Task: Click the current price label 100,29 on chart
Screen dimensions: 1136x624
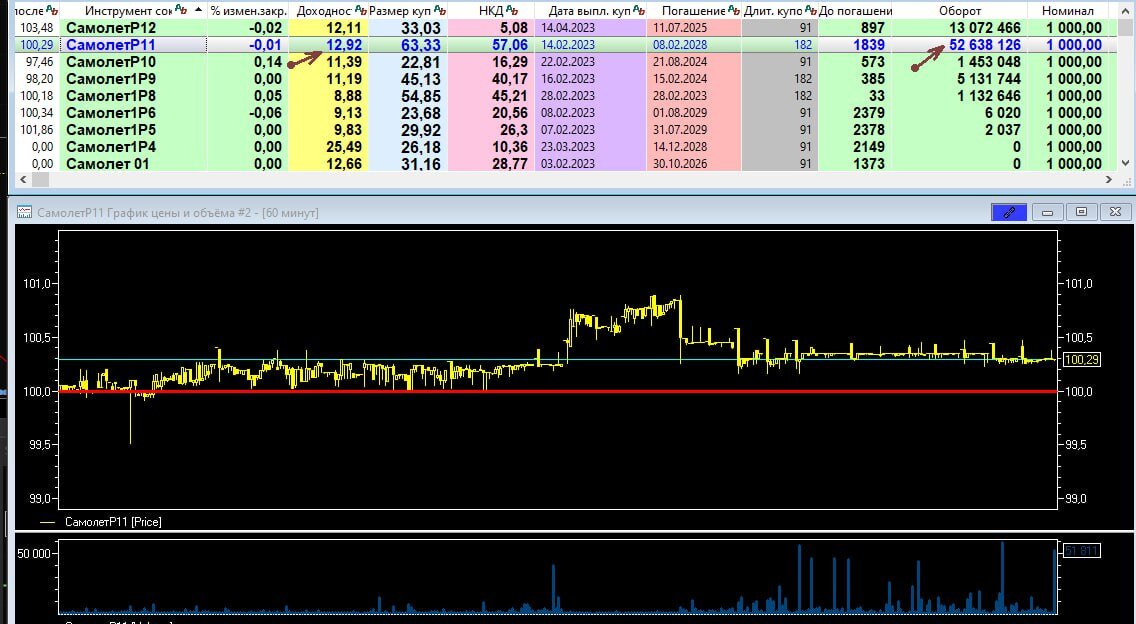Action: click(1082, 359)
